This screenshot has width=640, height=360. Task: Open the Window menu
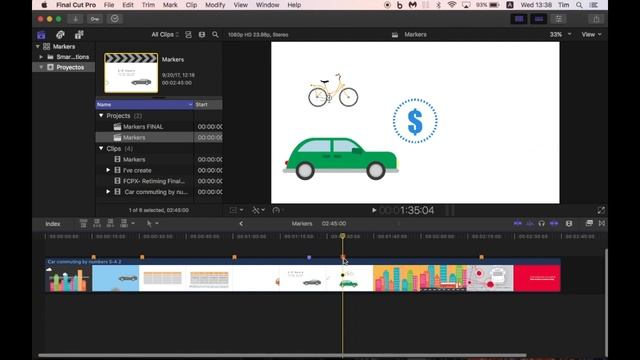point(267,5)
